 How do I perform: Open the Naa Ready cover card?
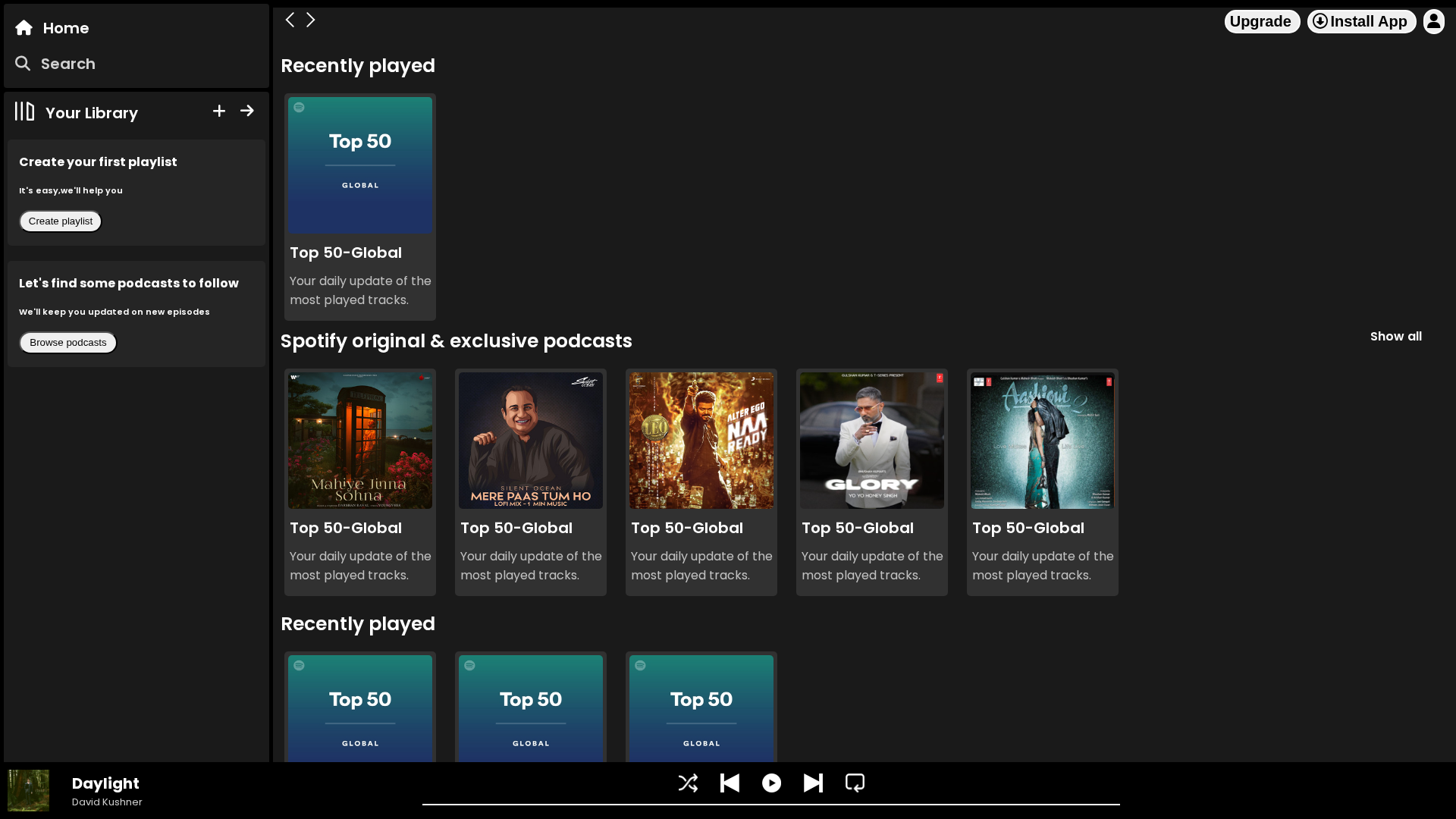tap(701, 482)
